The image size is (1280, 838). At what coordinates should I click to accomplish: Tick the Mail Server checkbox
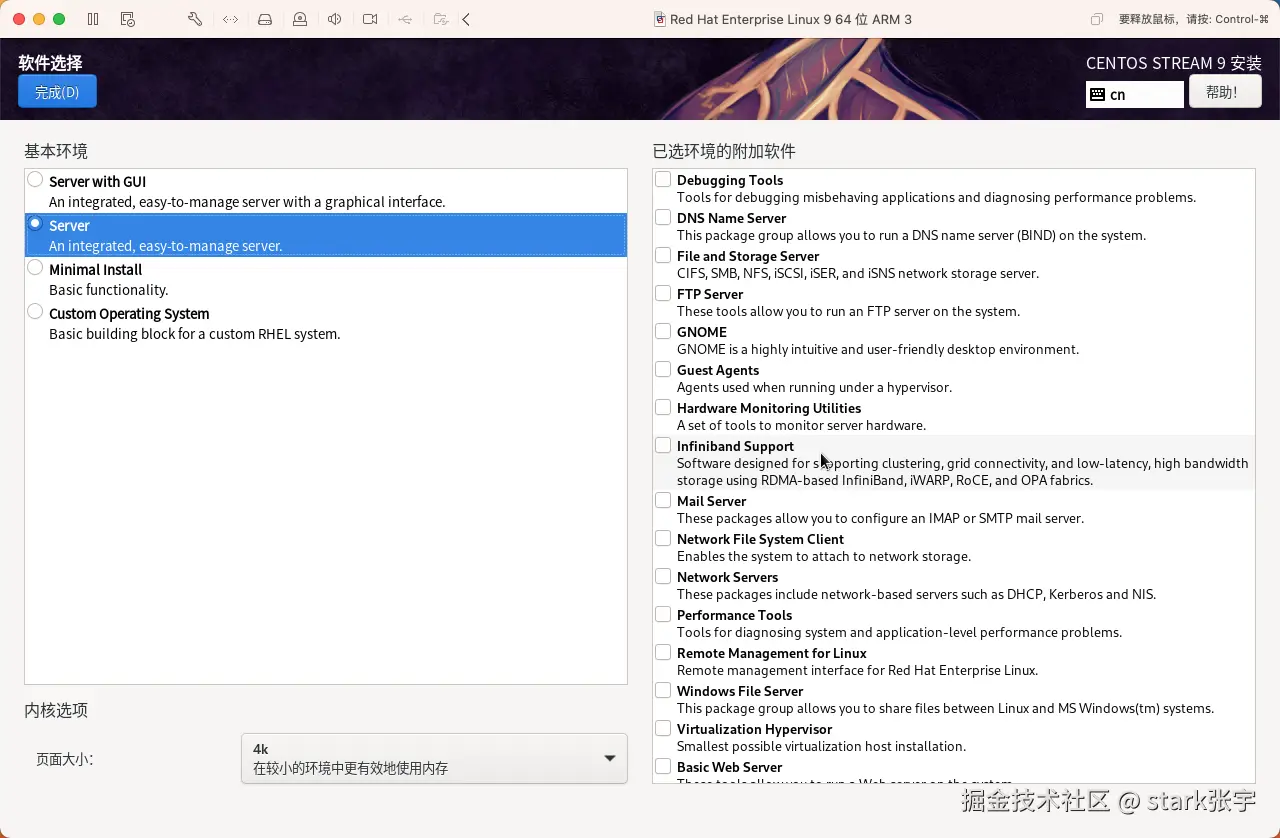(663, 500)
